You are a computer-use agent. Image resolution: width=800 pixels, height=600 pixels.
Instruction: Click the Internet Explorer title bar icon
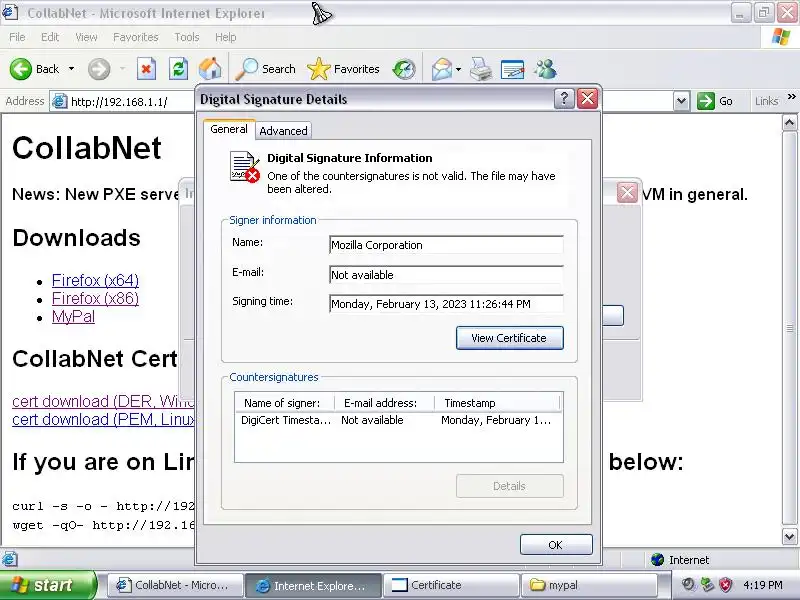coord(11,12)
